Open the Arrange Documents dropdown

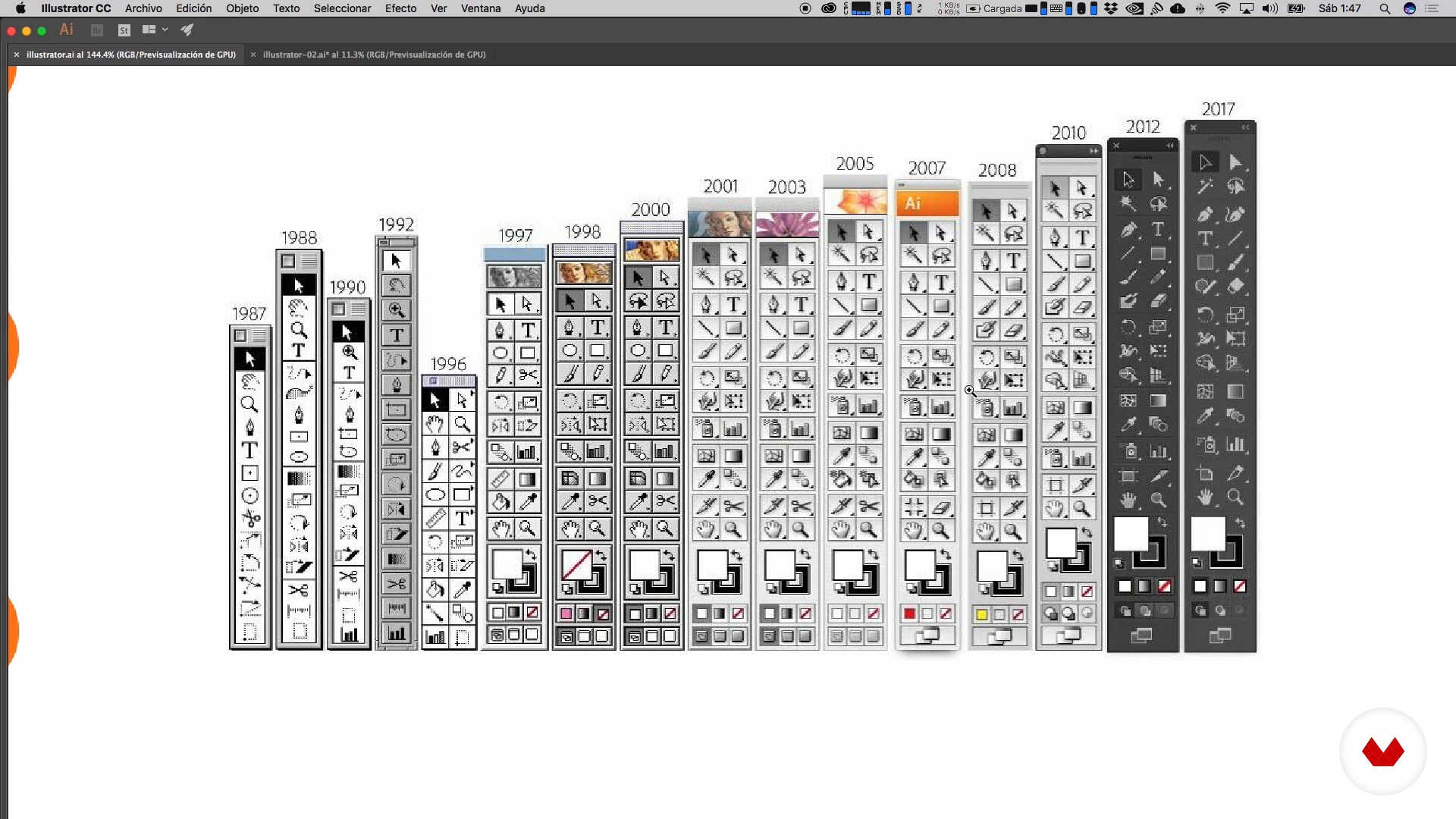coord(154,30)
